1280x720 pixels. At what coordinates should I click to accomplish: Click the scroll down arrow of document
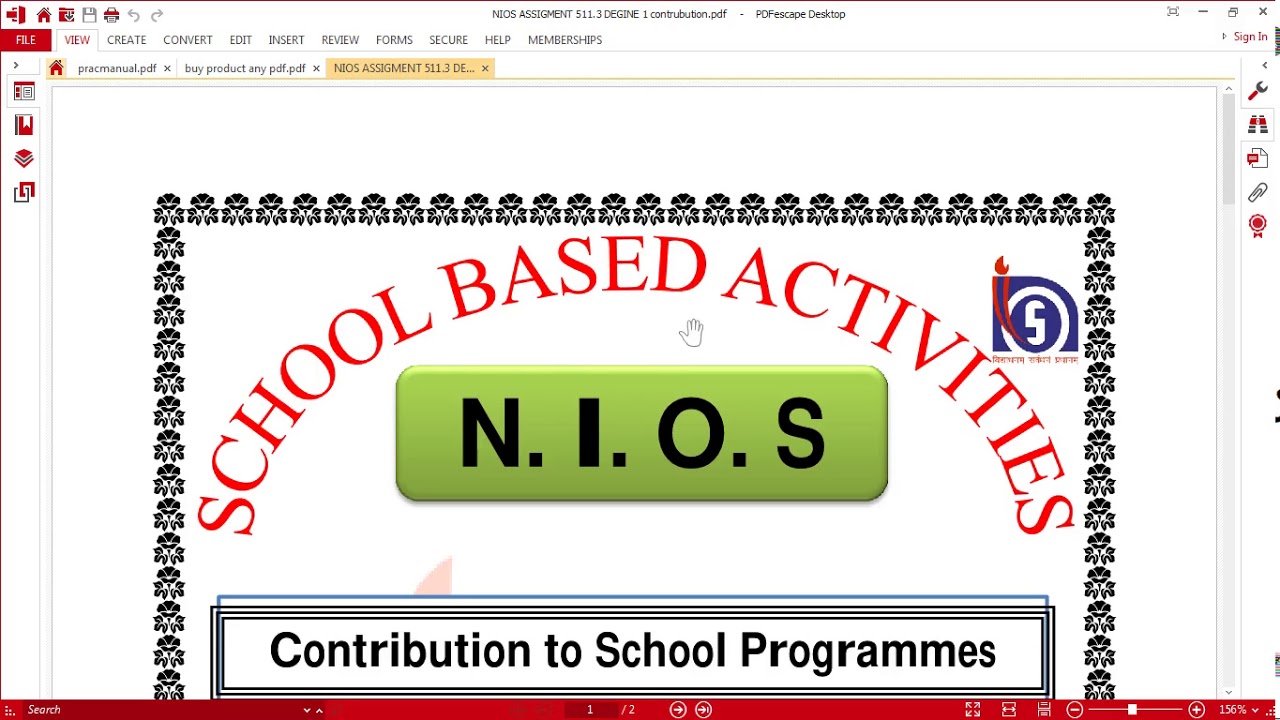tap(1228, 692)
